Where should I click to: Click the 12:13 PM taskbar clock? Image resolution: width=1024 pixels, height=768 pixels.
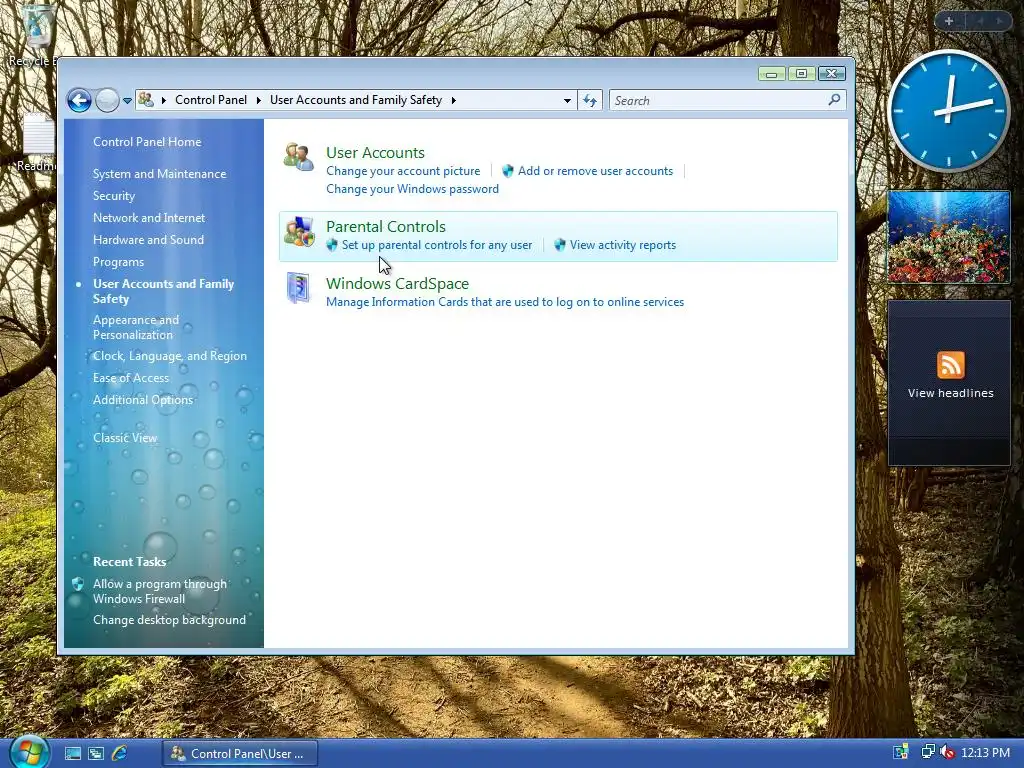click(x=985, y=753)
